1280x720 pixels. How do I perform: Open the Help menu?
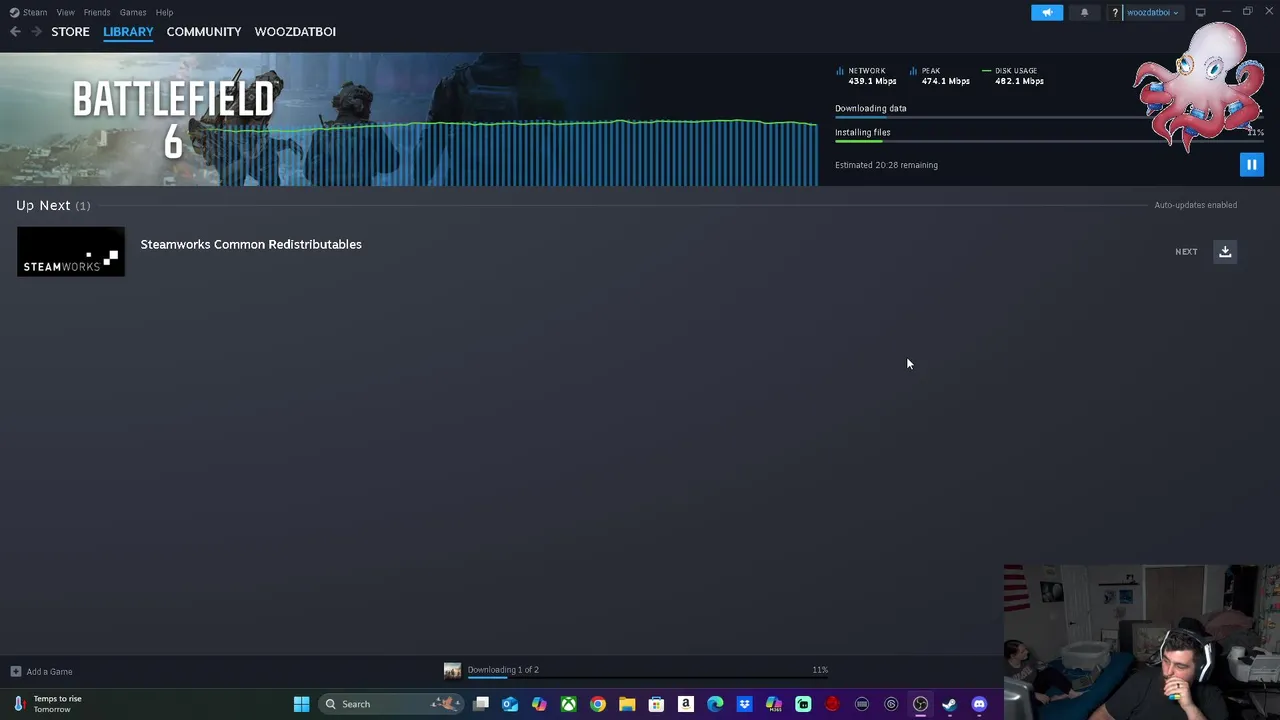tap(164, 12)
